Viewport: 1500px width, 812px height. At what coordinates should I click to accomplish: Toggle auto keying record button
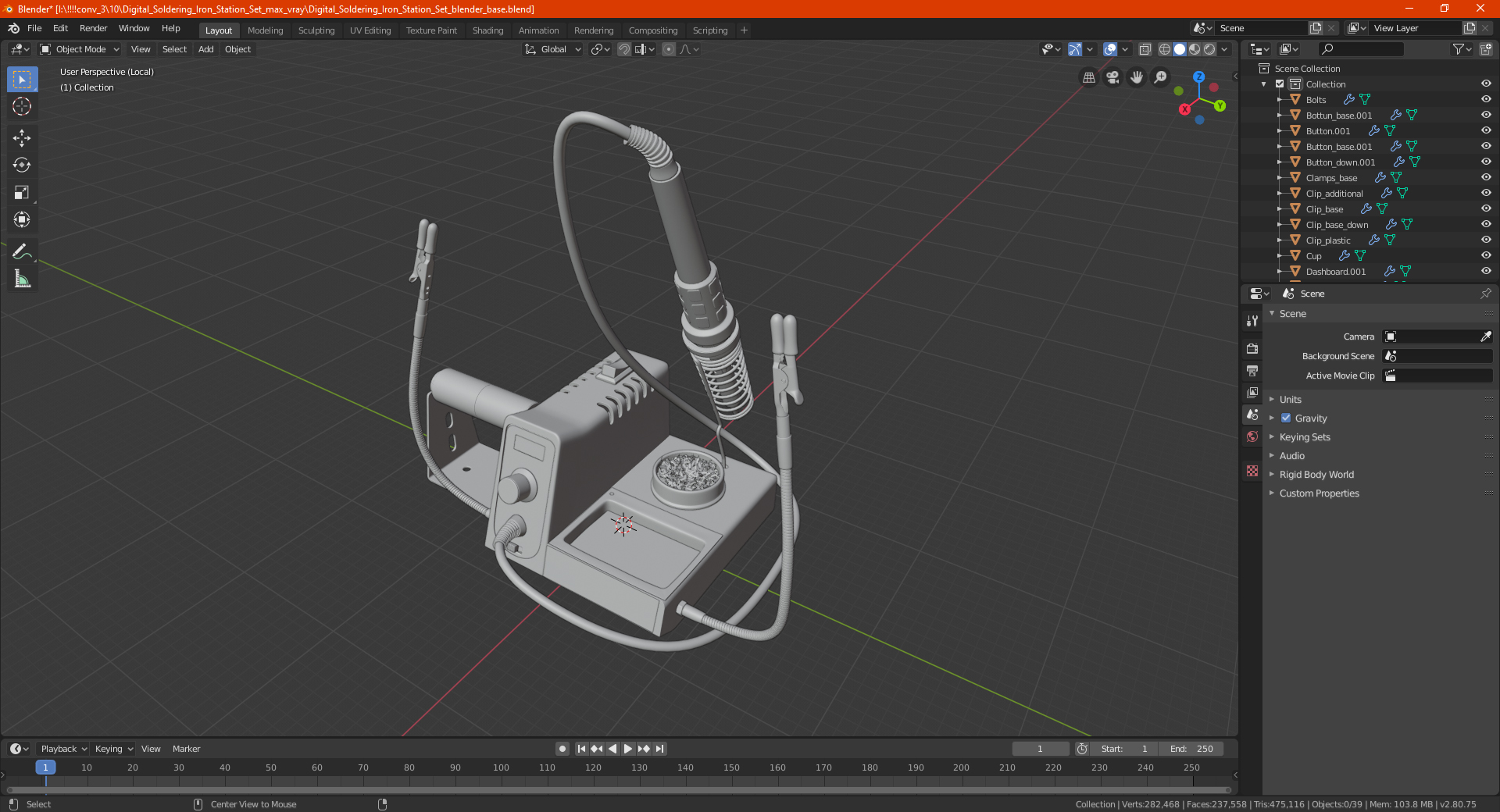(x=562, y=749)
